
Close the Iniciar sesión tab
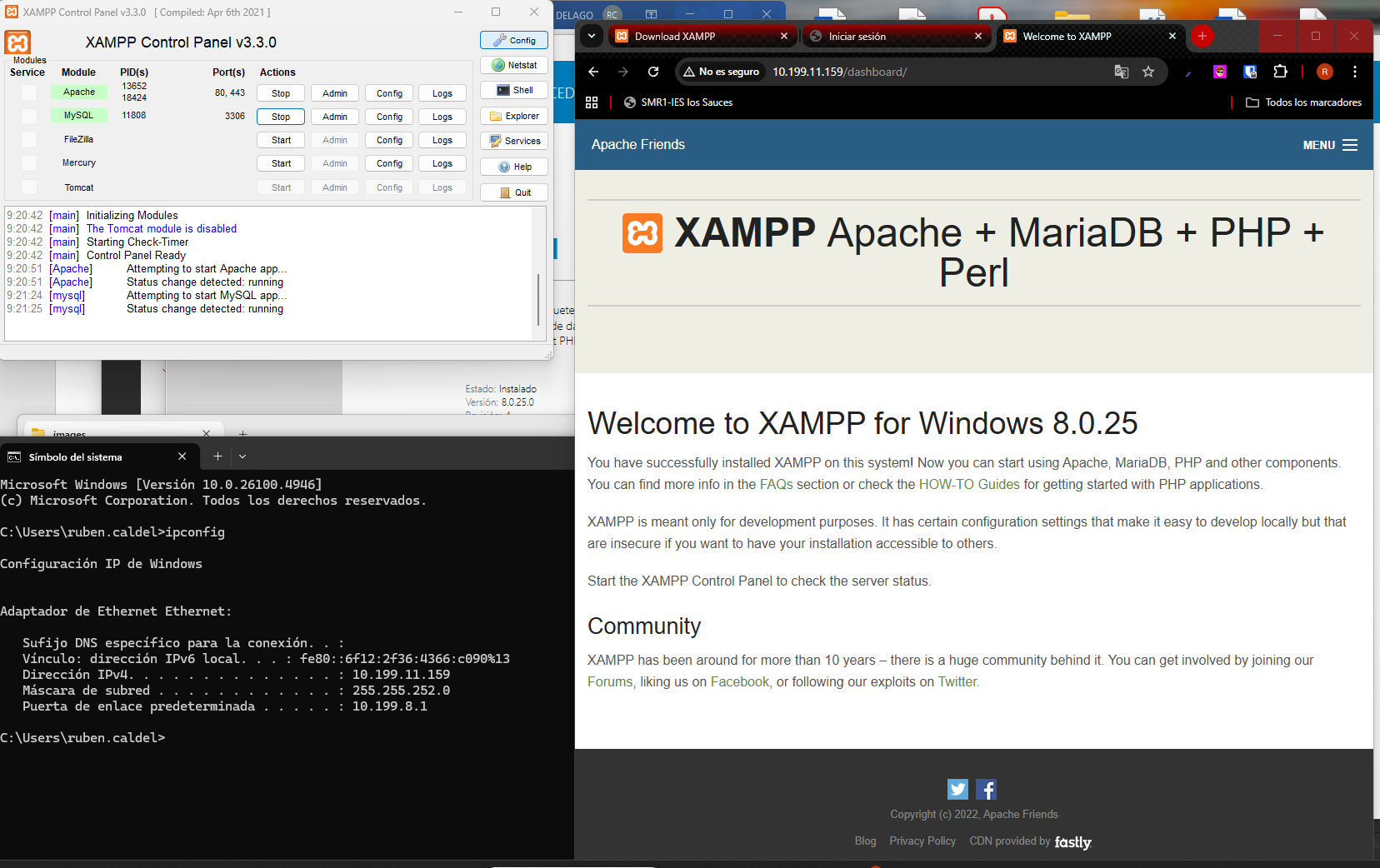coord(978,36)
